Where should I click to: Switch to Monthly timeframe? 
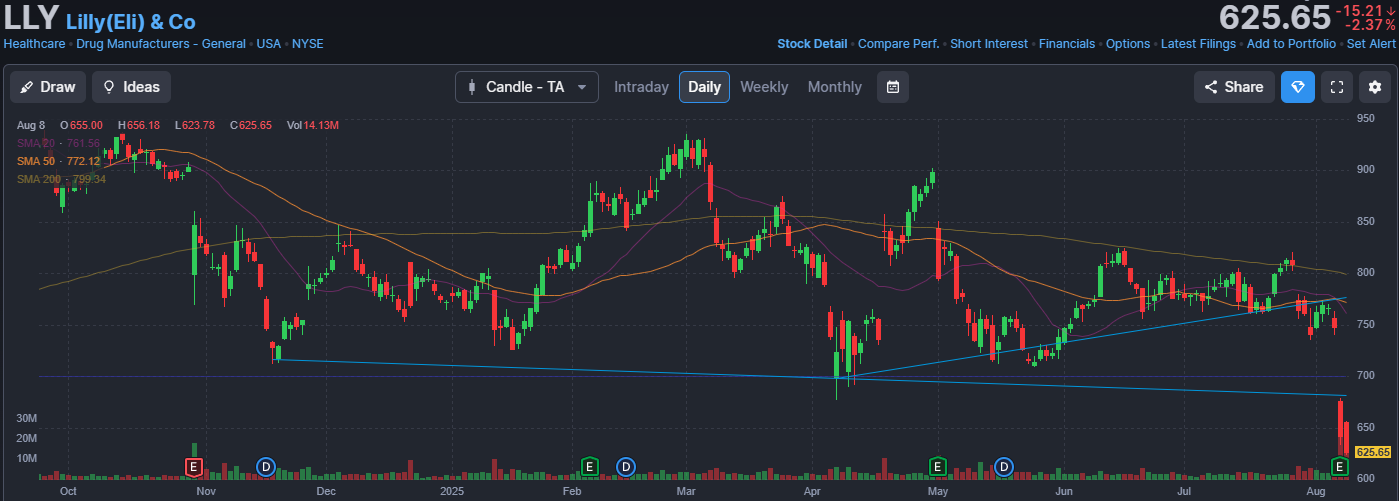pyautogui.click(x=834, y=87)
